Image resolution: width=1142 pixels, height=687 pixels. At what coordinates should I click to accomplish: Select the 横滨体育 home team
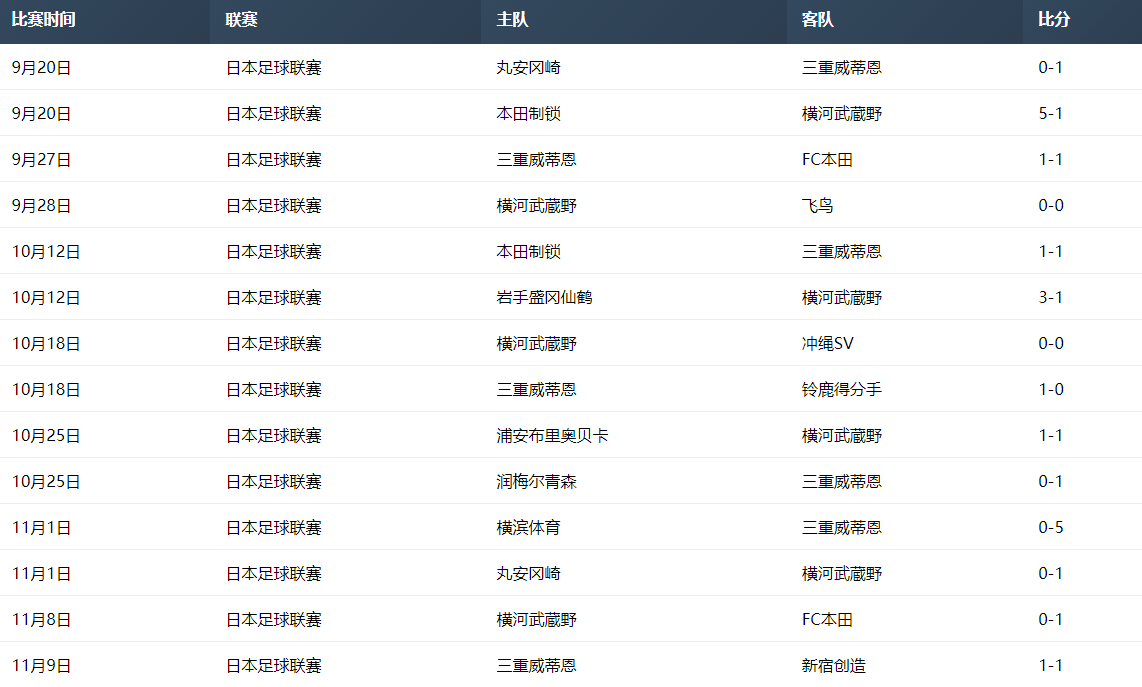(x=528, y=528)
